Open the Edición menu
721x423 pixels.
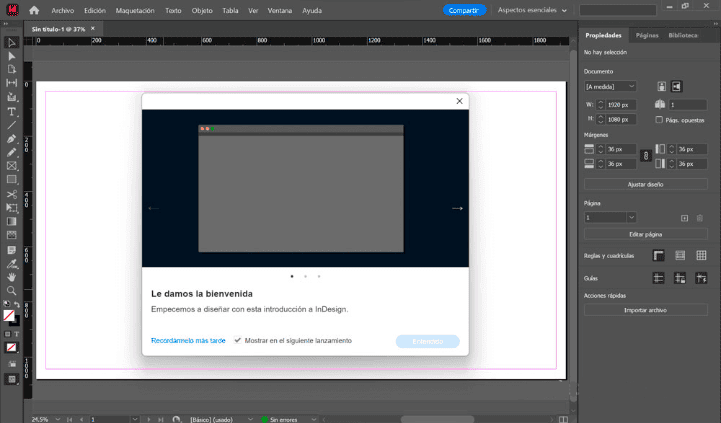pyautogui.click(x=95, y=10)
